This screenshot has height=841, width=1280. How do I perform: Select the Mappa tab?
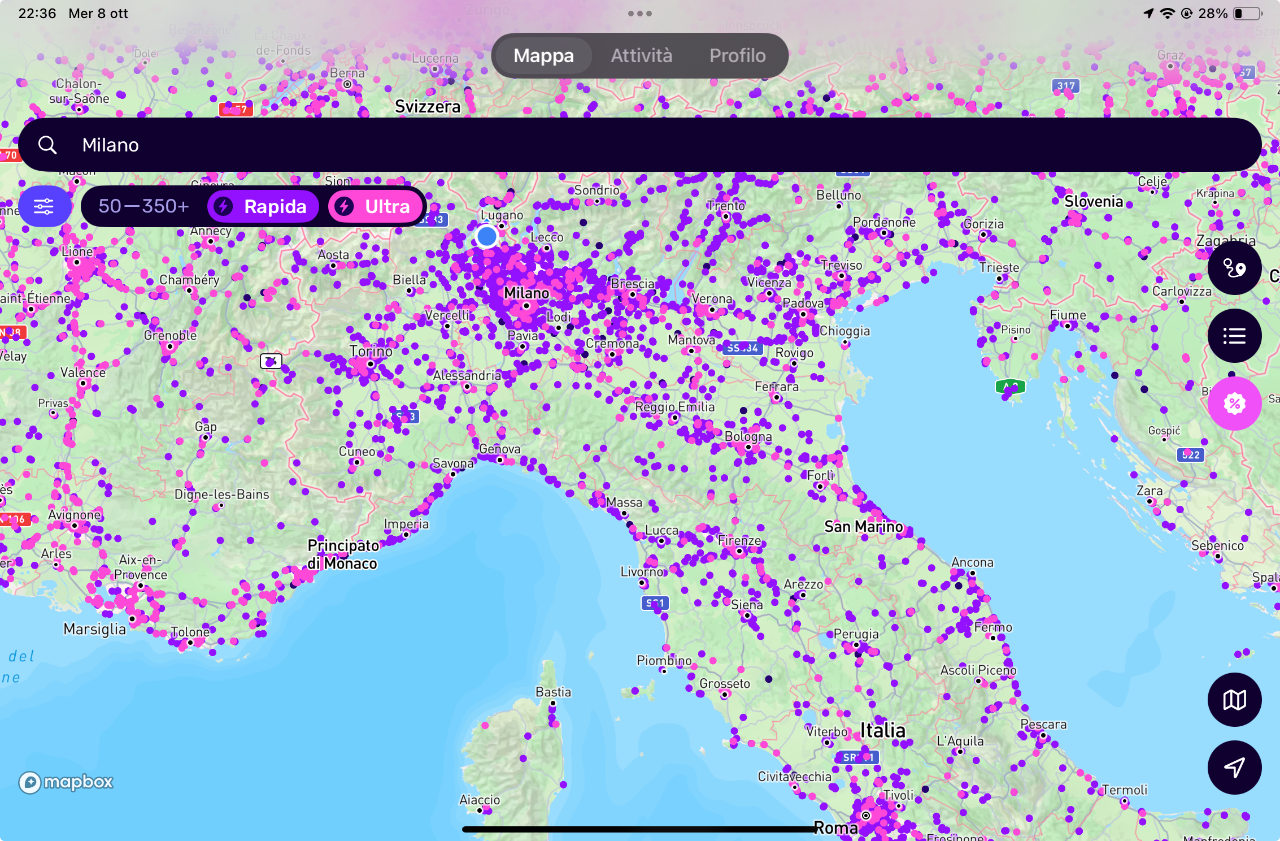[x=543, y=56]
